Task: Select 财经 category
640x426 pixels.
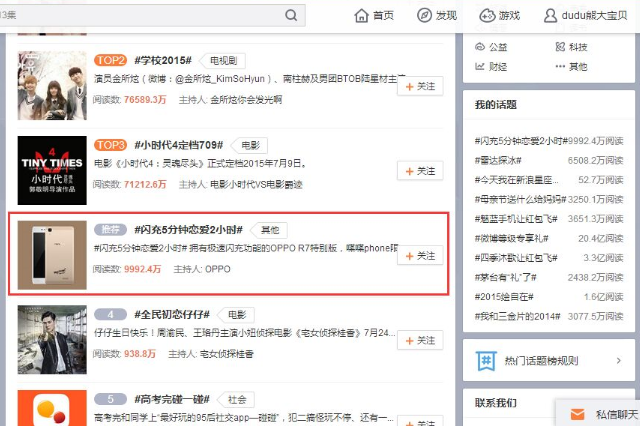Action: pos(491,67)
